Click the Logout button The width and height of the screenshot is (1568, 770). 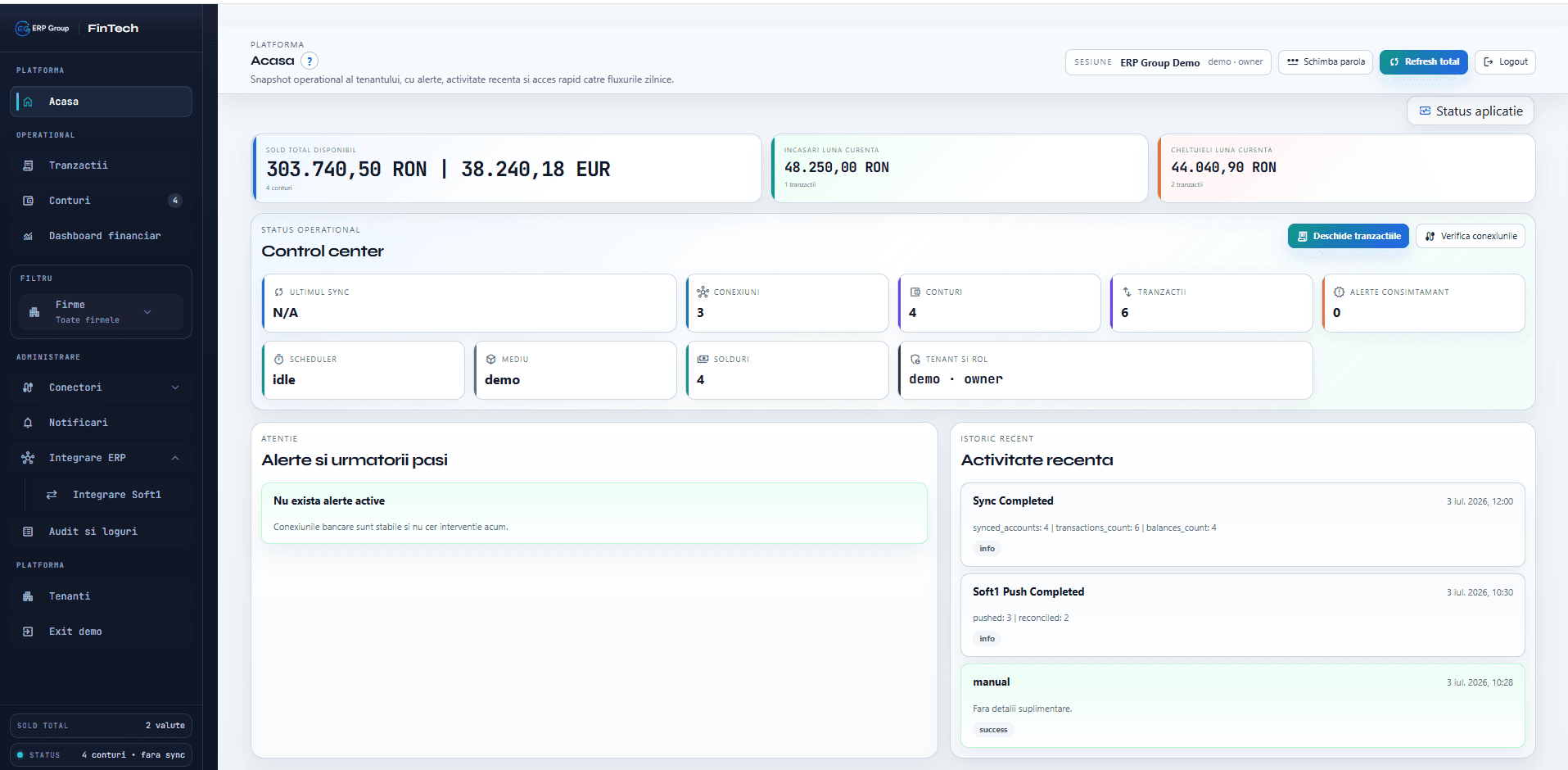(x=1505, y=62)
